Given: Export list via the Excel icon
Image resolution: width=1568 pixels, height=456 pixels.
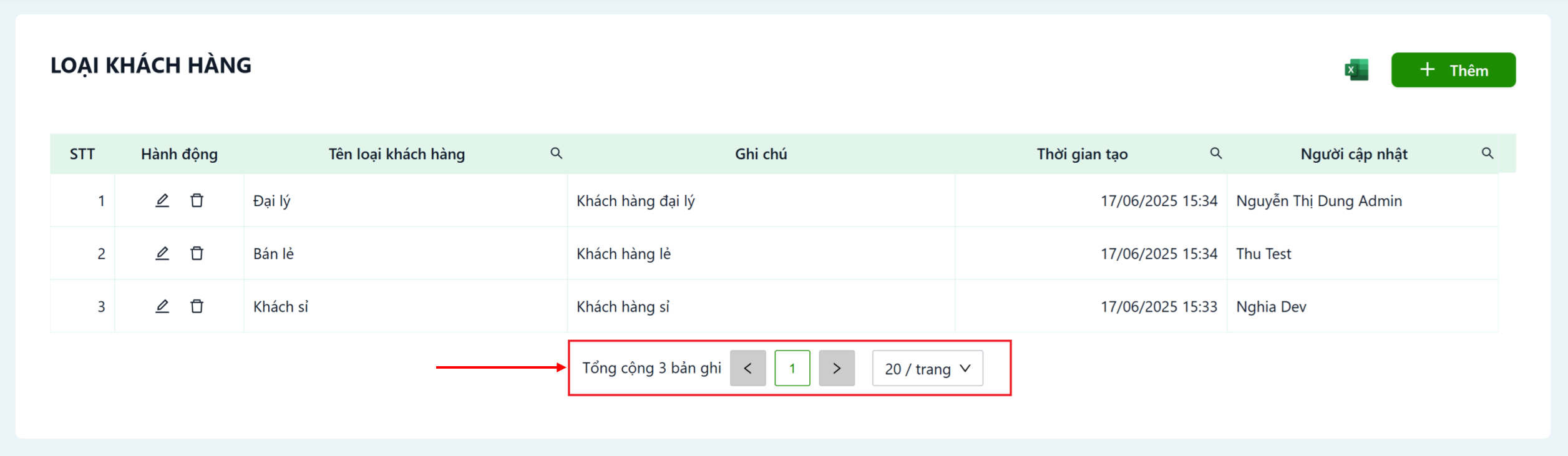Looking at the screenshot, I should [1356, 70].
